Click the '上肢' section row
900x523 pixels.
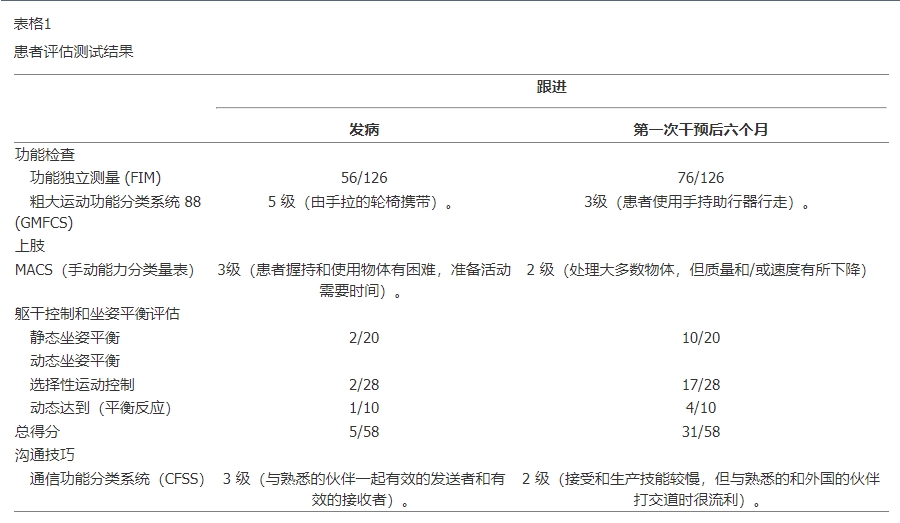click(30, 246)
